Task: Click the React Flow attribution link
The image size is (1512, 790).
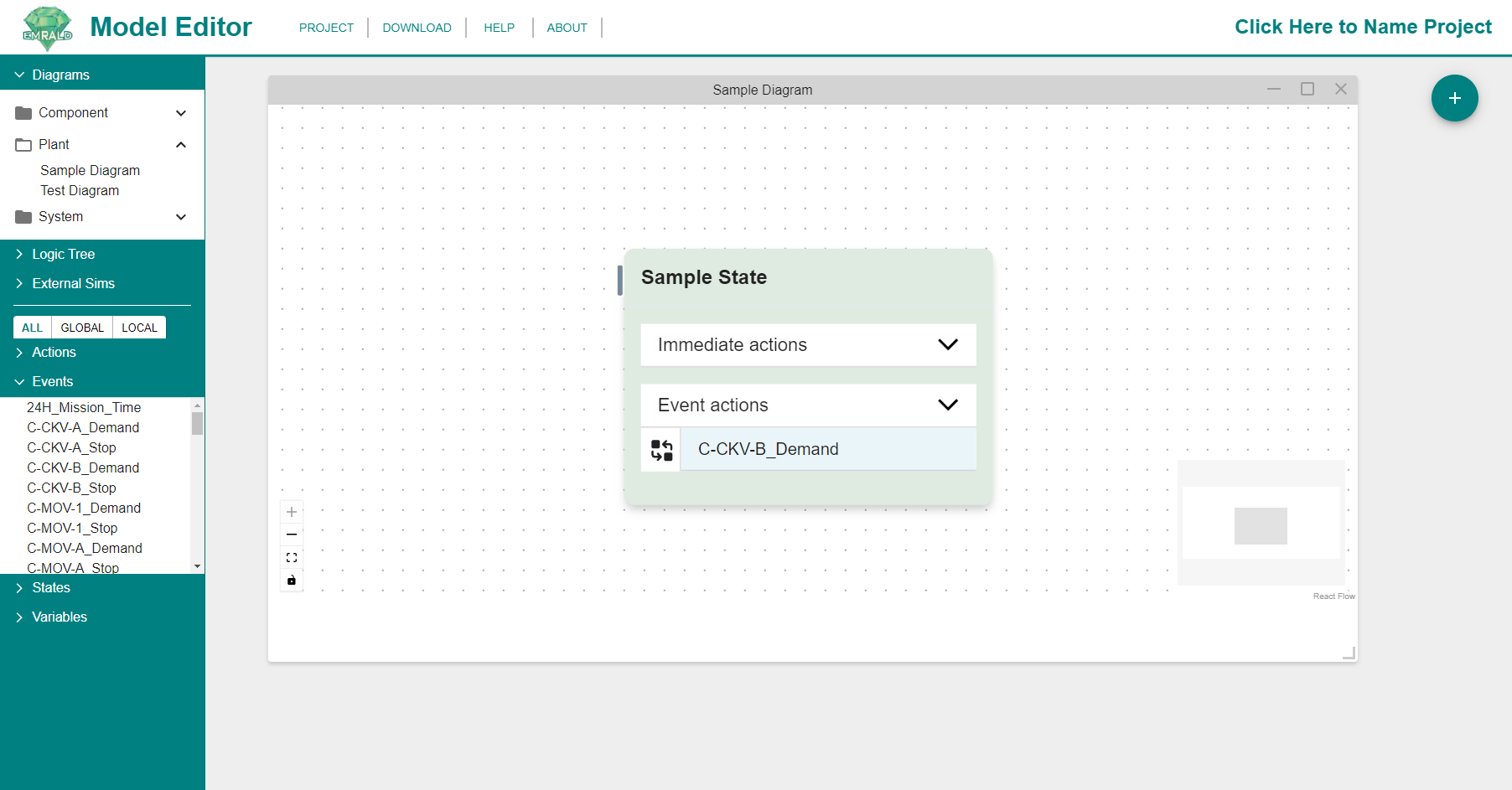Action: [x=1333, y=596]
